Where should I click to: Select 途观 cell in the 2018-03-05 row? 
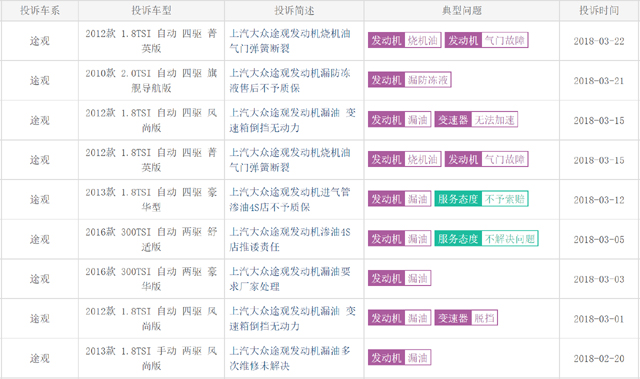click(40, 239)
